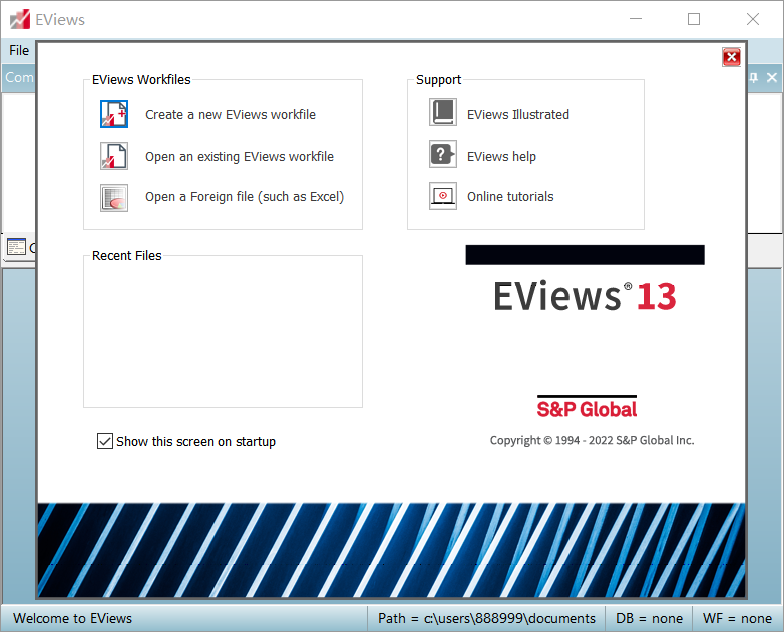Click the Command pane title
The width and height of the screenshot is (784, 632).
click(19, 78)
